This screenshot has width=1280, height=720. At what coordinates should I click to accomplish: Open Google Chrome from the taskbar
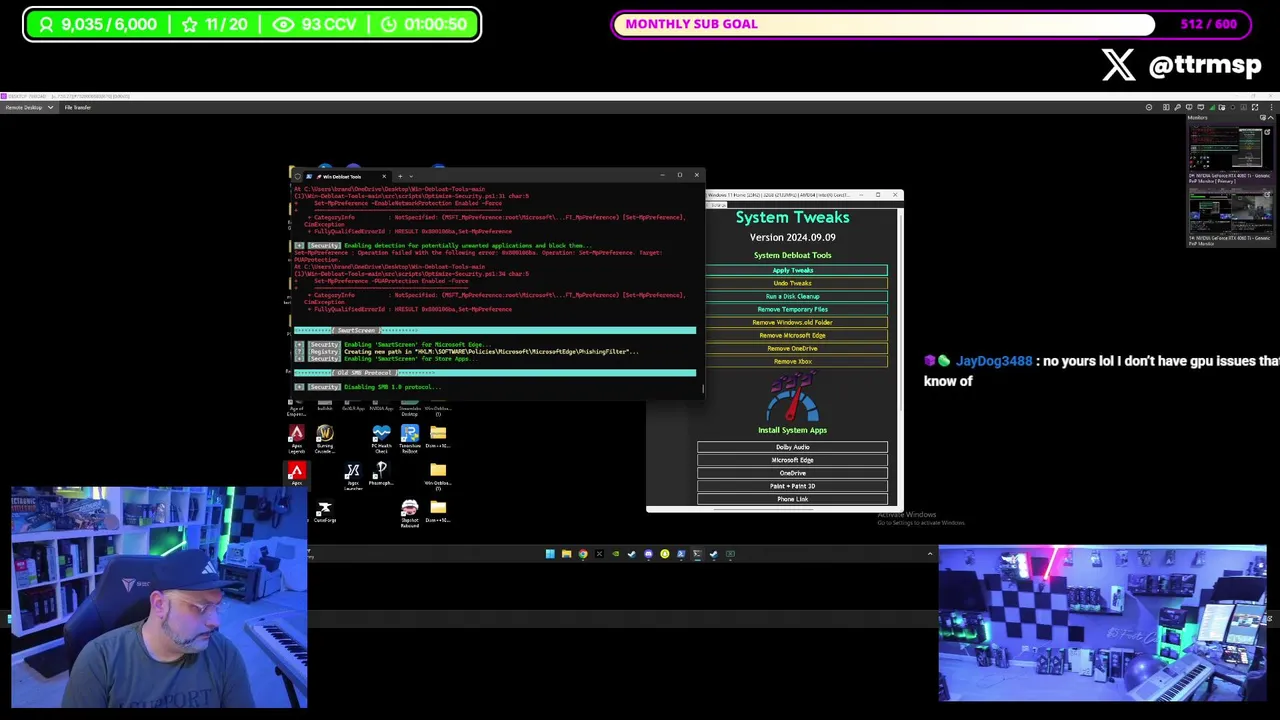(x=583, y=554)
